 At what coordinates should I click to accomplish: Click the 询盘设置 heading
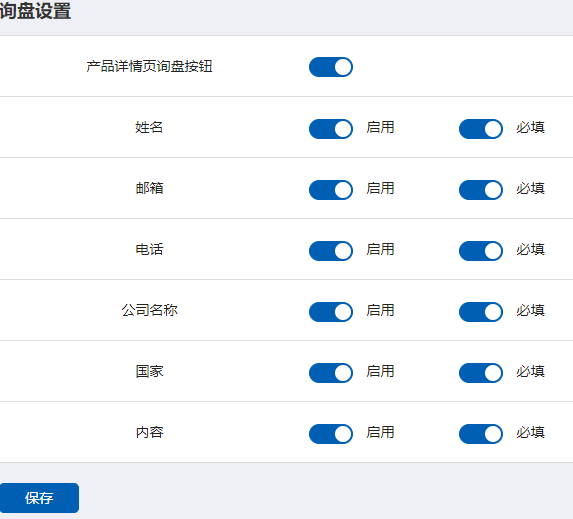(35, 10)
